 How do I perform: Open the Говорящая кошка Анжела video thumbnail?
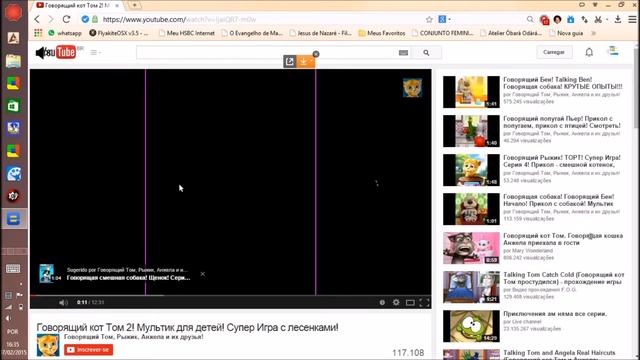coord(471,248)
